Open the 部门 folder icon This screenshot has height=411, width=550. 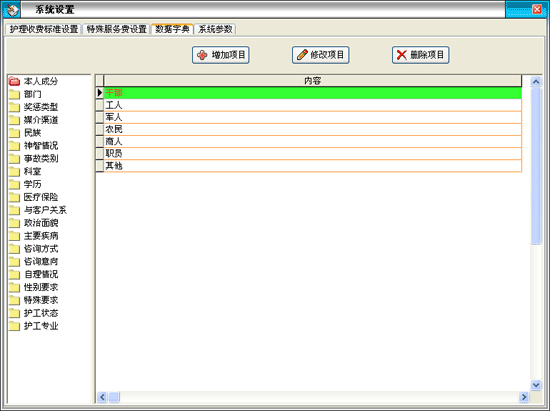[x=14, y=94]
